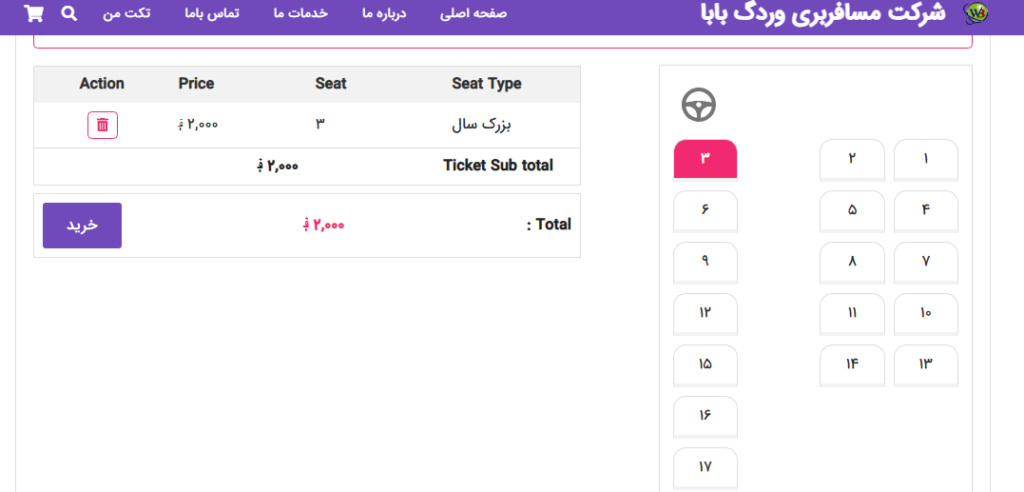
Task: Click the search magnifier icon
Action: click(69, 14)
